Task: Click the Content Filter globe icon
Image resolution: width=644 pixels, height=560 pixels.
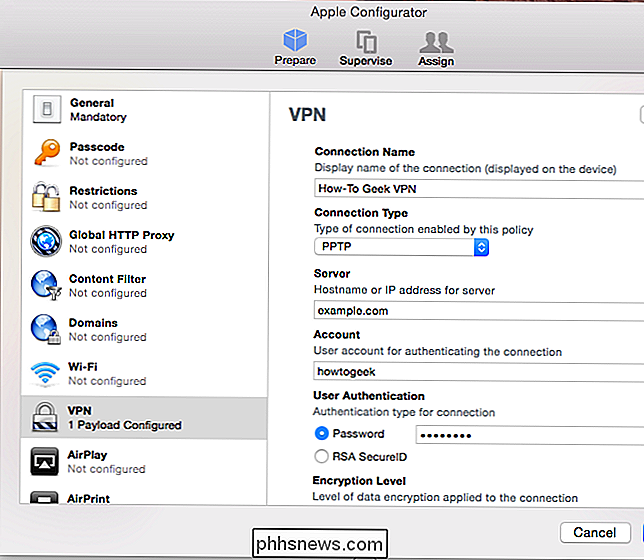Action: coord(46,285)
